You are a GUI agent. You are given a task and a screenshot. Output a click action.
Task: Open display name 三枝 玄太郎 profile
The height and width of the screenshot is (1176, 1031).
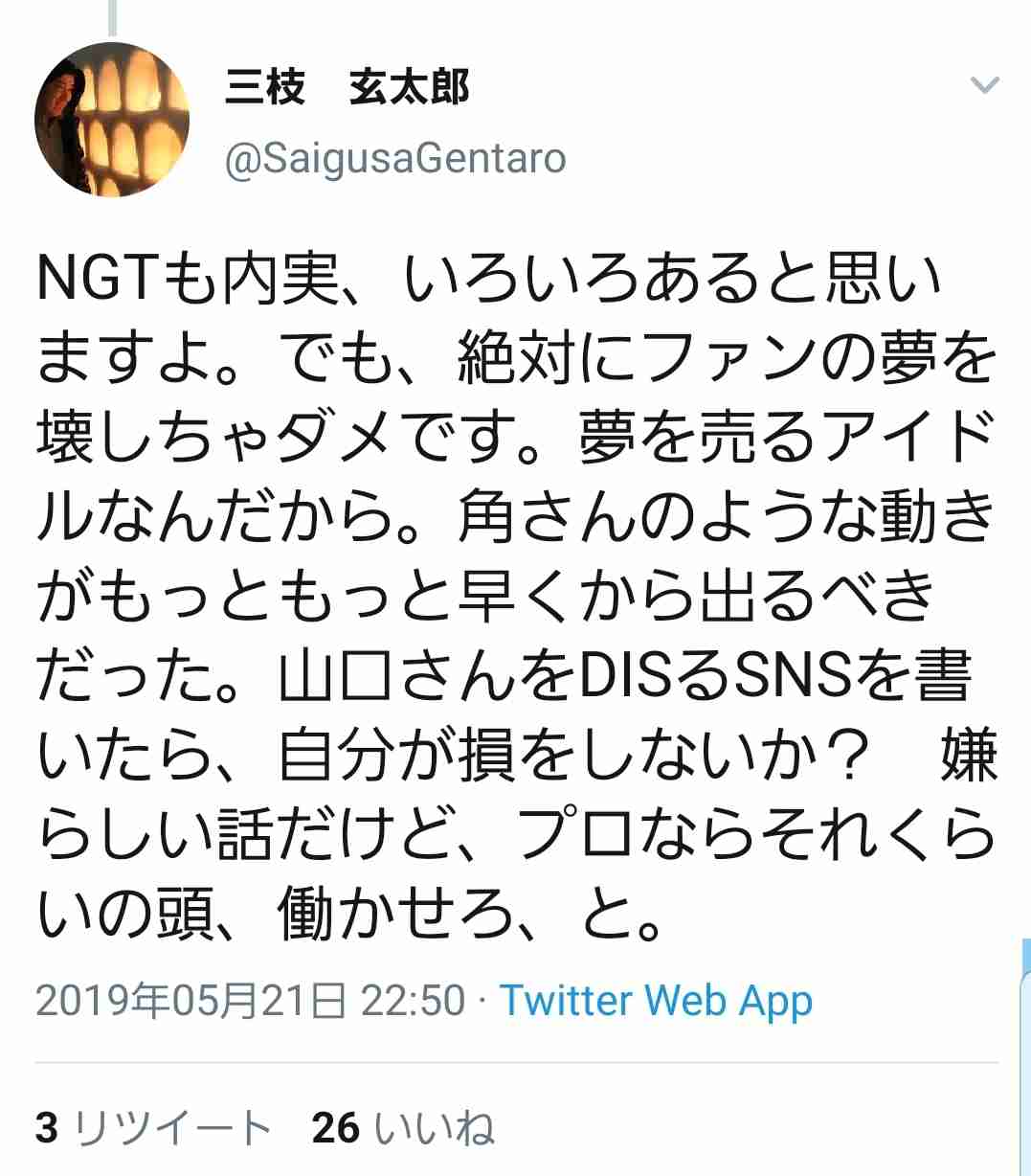(x=347, y=88)
